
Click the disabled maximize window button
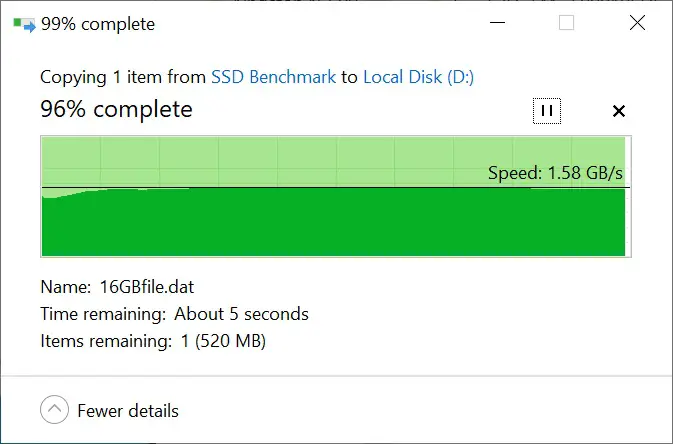[x=567, y=22]
